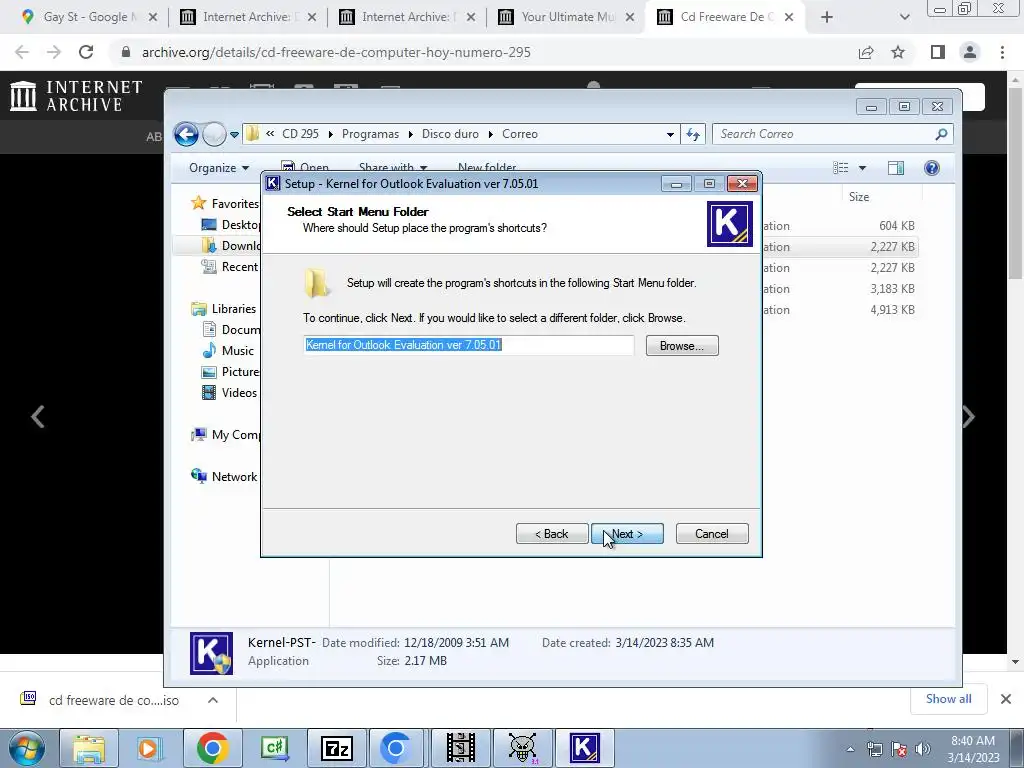Click Browse to choose a different folder
Screen dimensions: 1024x768
pos(682,345)
